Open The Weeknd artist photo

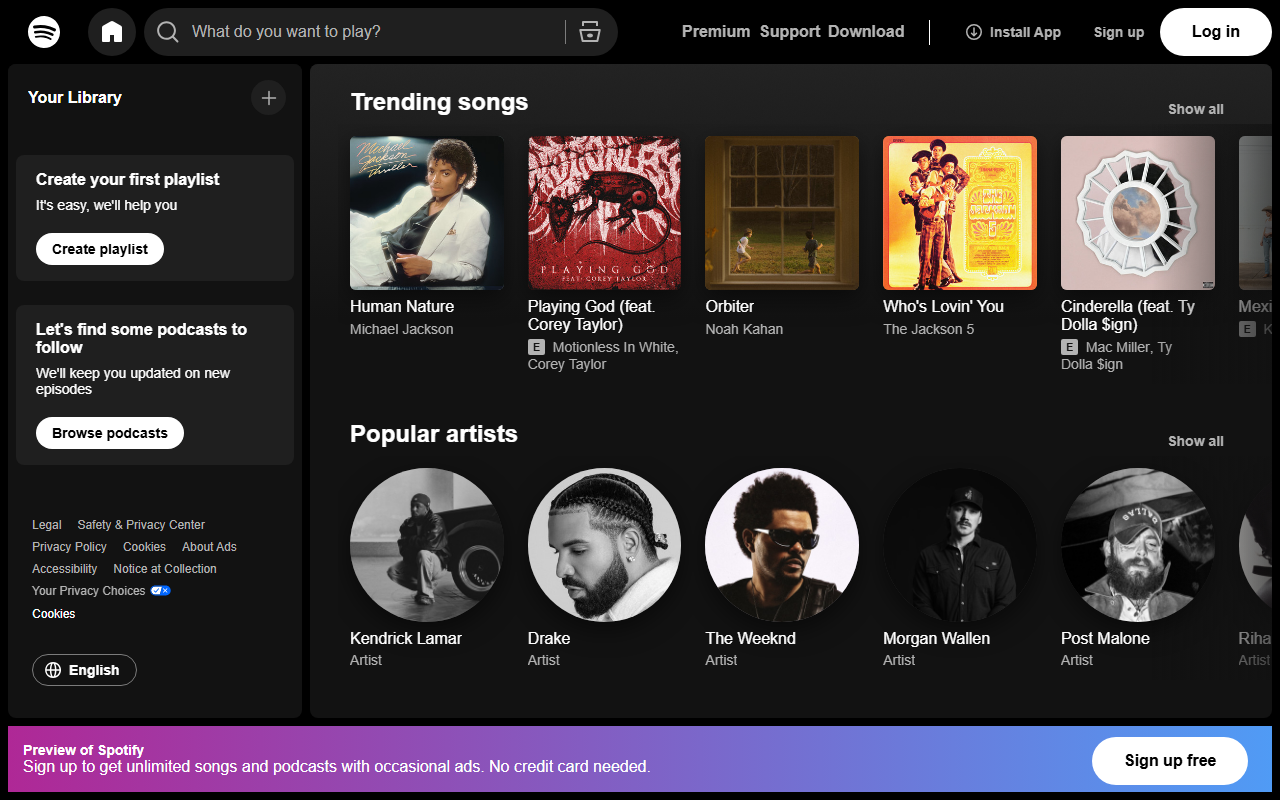pyautogui.click(x=782, y=545)
